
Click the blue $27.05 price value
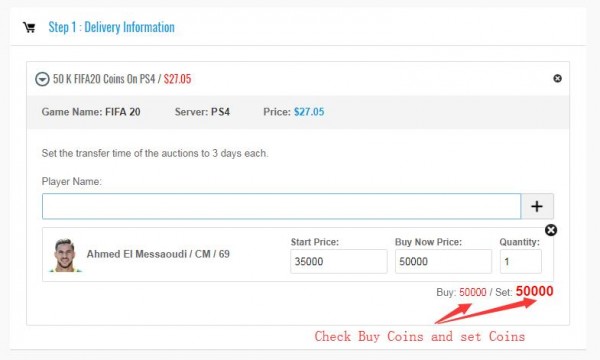309,112
